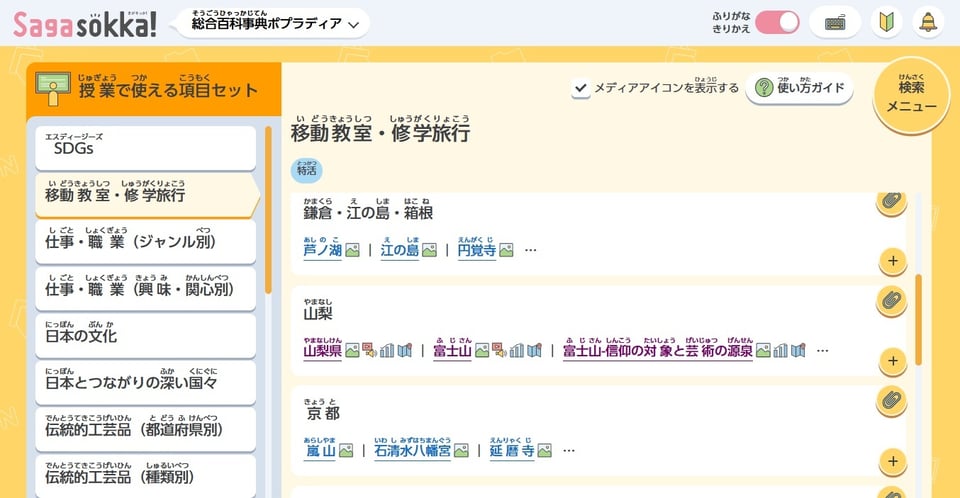Expand 鎌倉・江の島・箱根 with the plus button
The height and width of the screenshot is (498, 960).
point(893,261)
